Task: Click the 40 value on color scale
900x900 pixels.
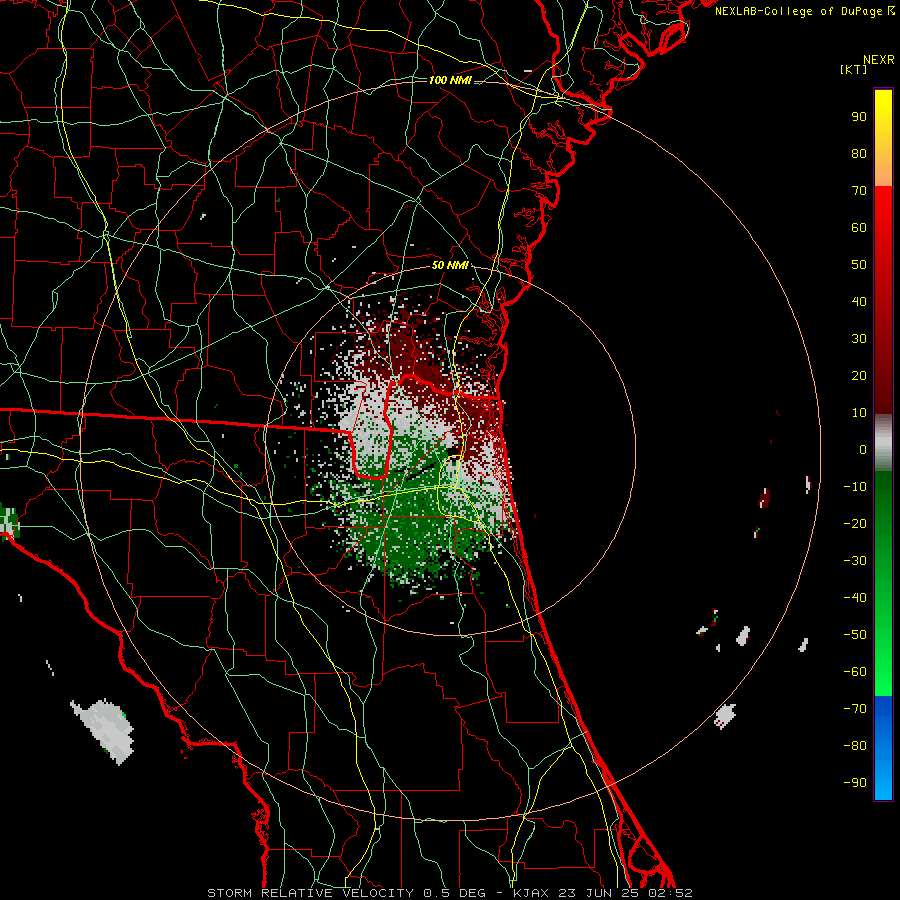Action: [859, 302]
